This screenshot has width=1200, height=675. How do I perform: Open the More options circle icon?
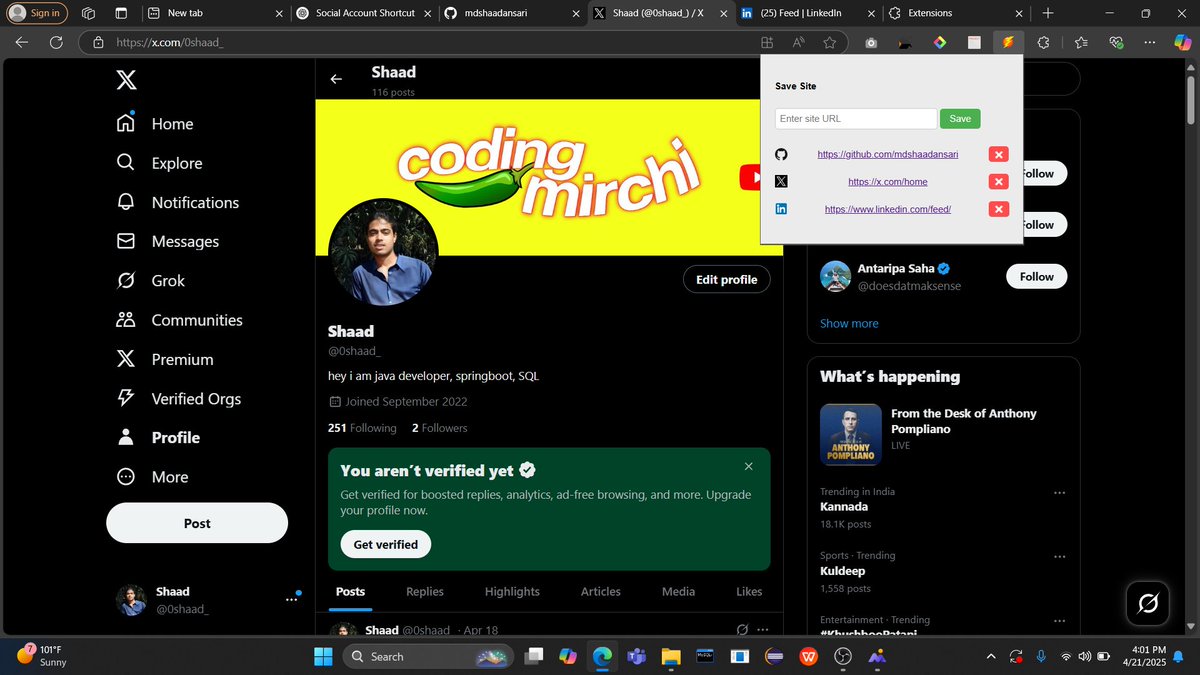click(x=126, y=477)
